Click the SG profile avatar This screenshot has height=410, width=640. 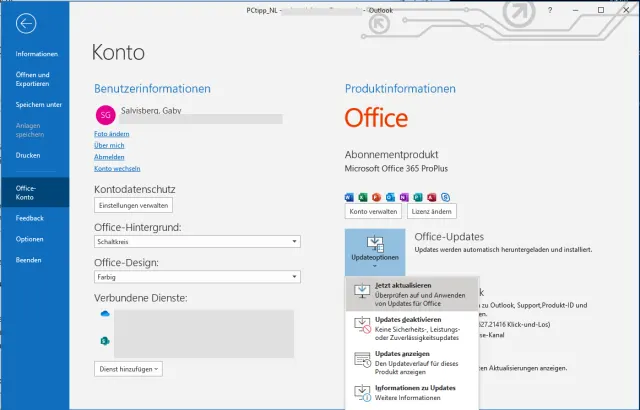(105, 115)
